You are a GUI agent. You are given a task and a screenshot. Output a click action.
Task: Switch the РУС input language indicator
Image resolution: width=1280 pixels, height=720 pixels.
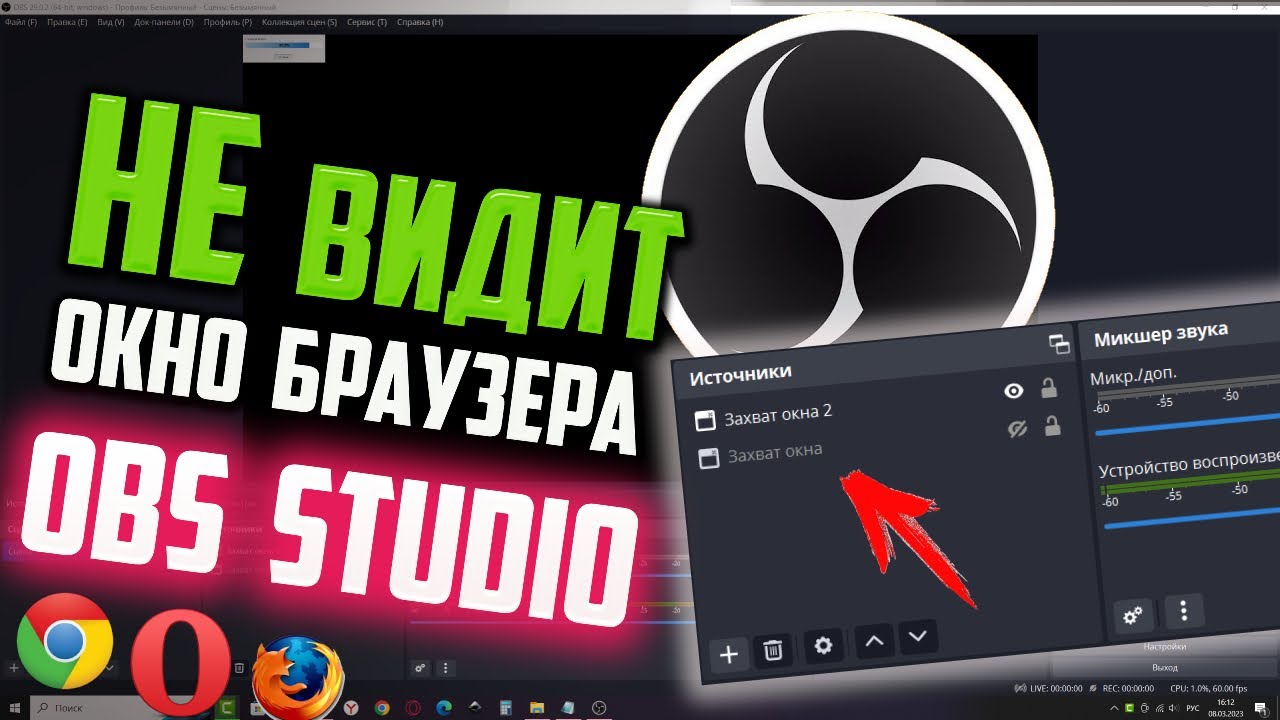(1192, 708)
